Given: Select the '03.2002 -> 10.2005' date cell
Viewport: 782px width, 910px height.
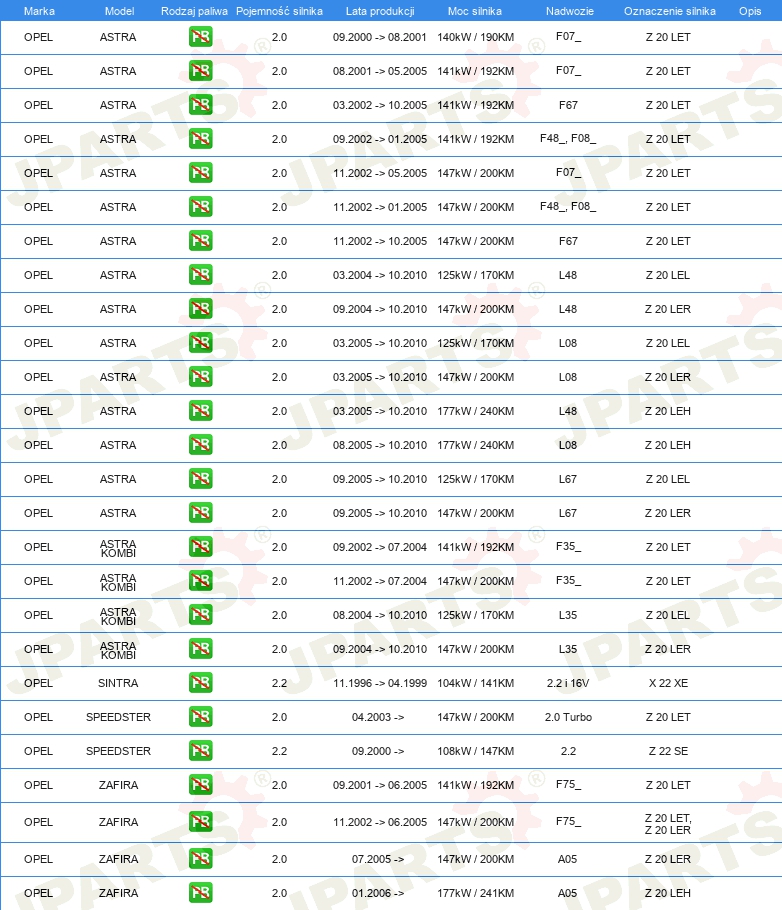Looking at the screenshot, I should (x=380, y=105).
